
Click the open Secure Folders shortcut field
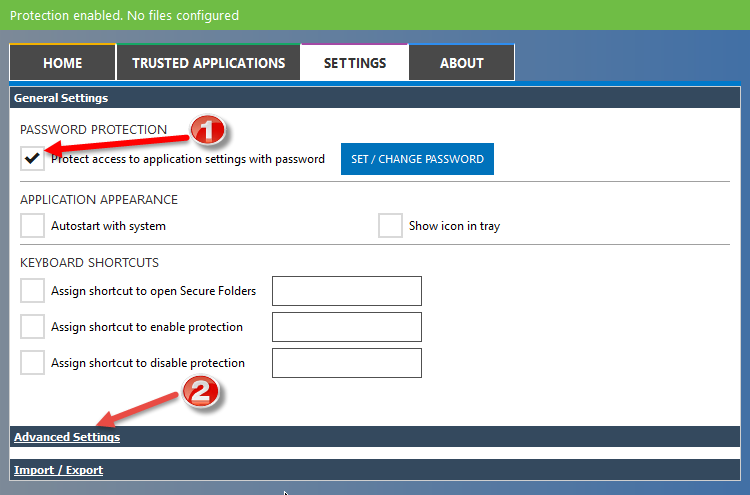coord(347,291)
